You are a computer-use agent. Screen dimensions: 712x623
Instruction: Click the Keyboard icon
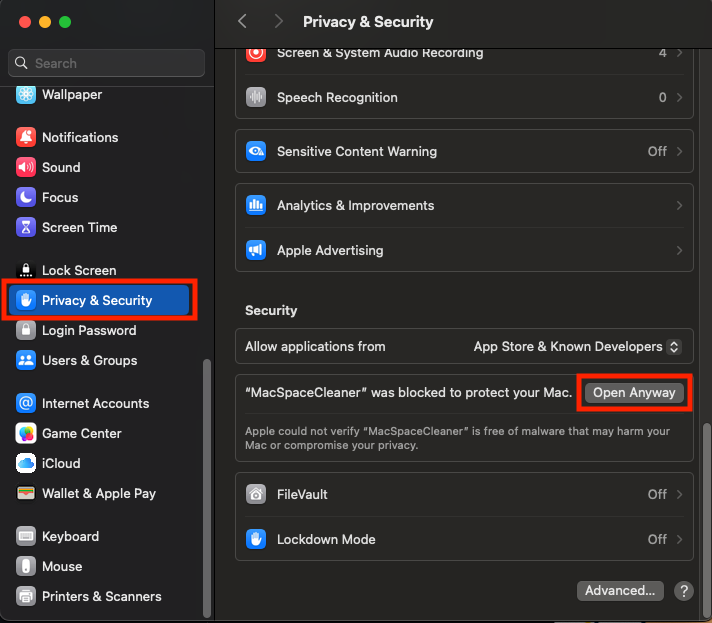[26, 536]
